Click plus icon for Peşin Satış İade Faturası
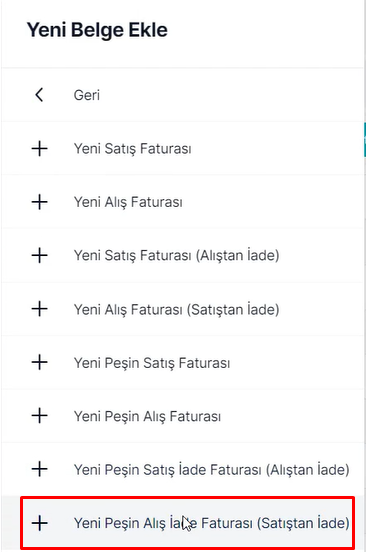 (x=39, y=469)
